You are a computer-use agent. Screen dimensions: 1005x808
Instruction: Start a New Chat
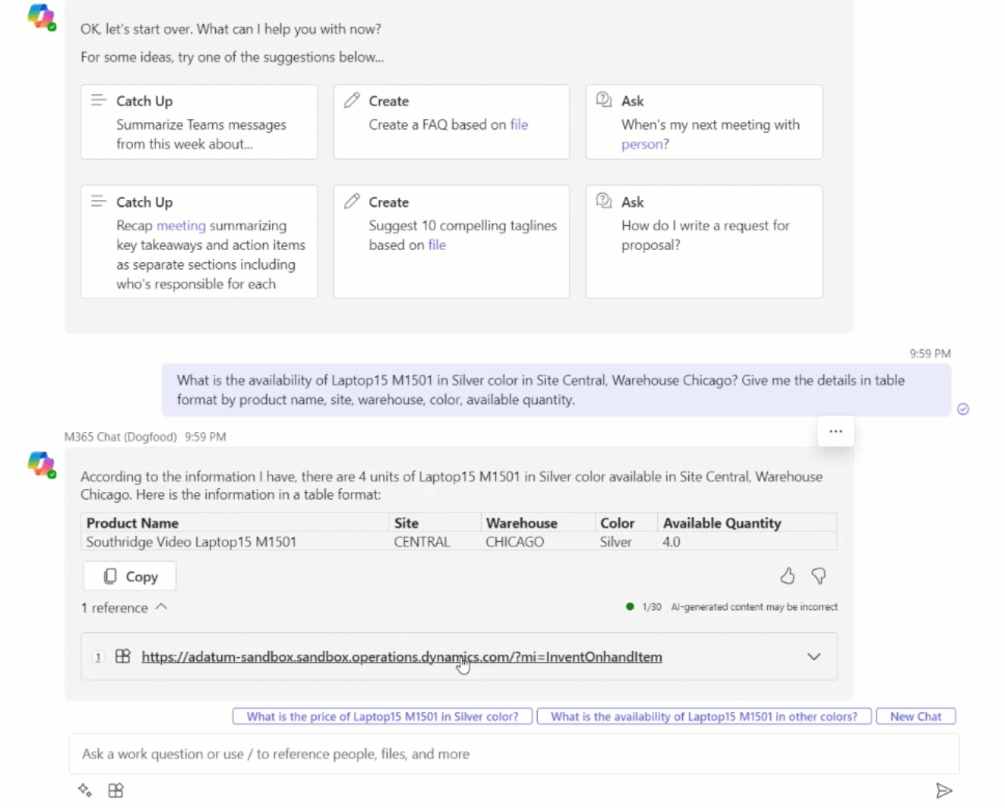pyautogui.click(x=915, y=716)
